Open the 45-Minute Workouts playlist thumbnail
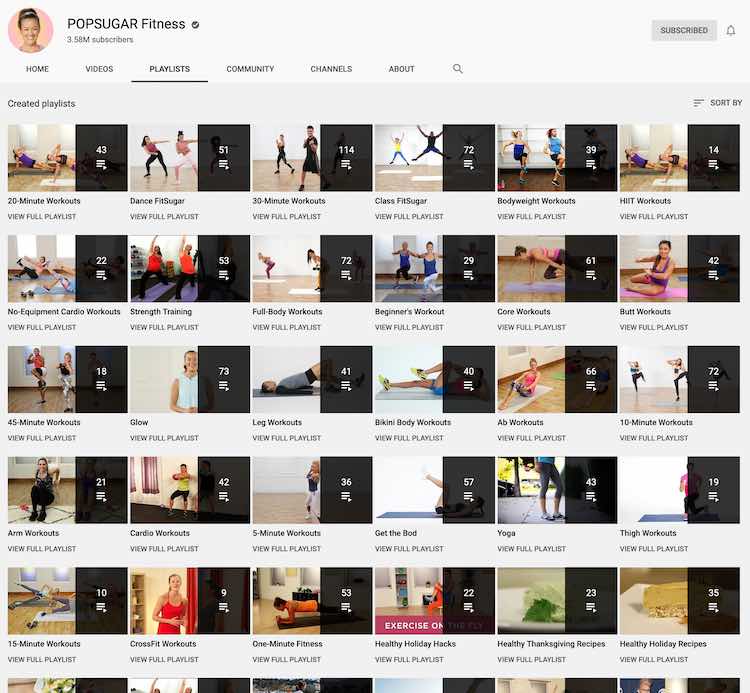Viewport: 750px width, 693px height. point(67,379)
